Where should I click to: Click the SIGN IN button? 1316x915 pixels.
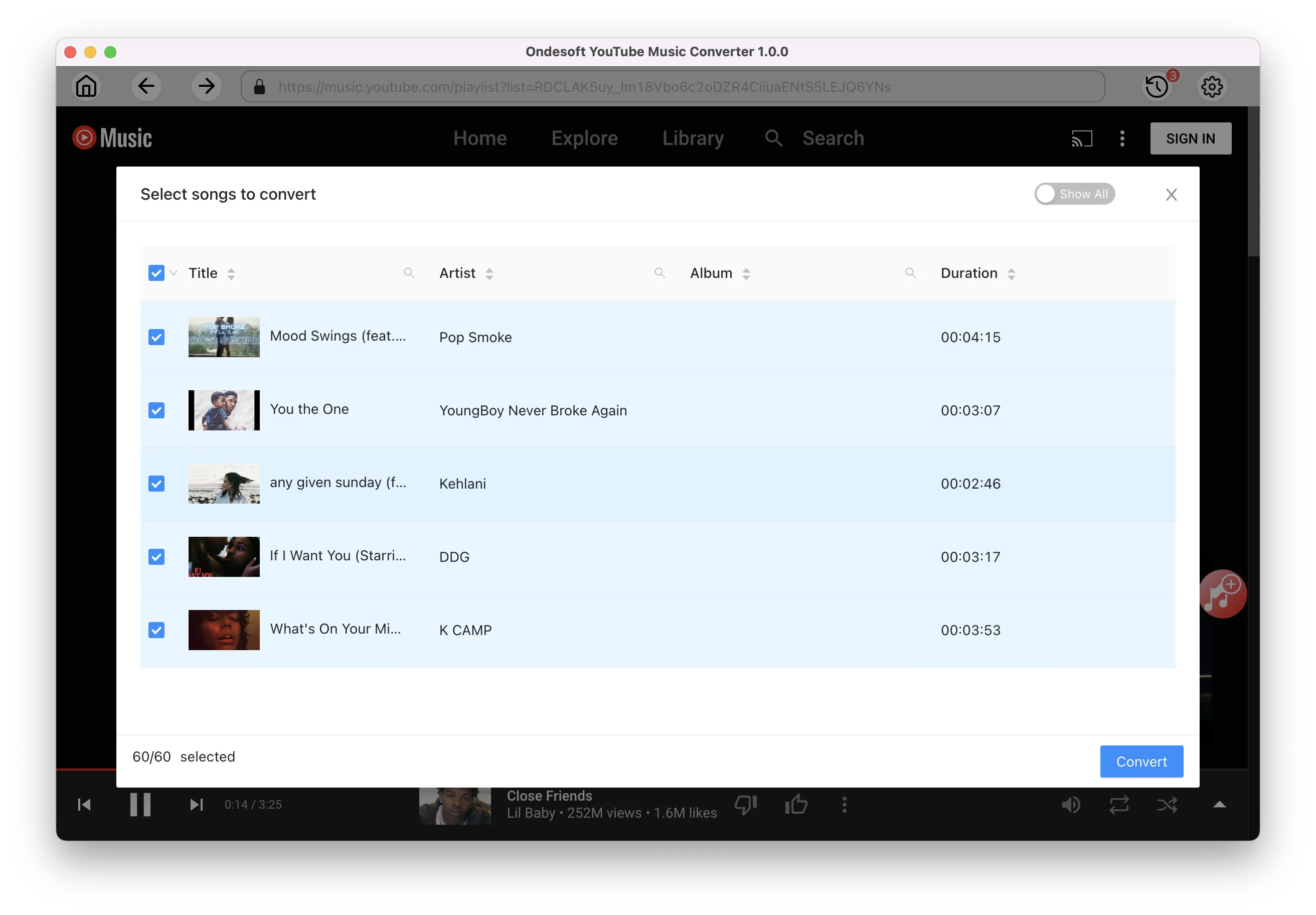pos(1192,138)
